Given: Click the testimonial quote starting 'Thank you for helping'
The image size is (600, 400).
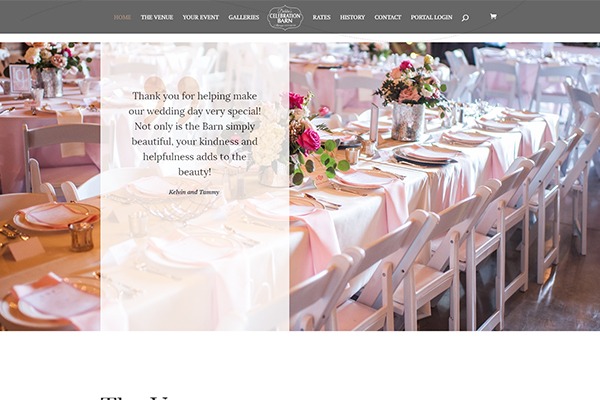Looking at the screenshot, I should pyautogui.click(x=194, y=134).
